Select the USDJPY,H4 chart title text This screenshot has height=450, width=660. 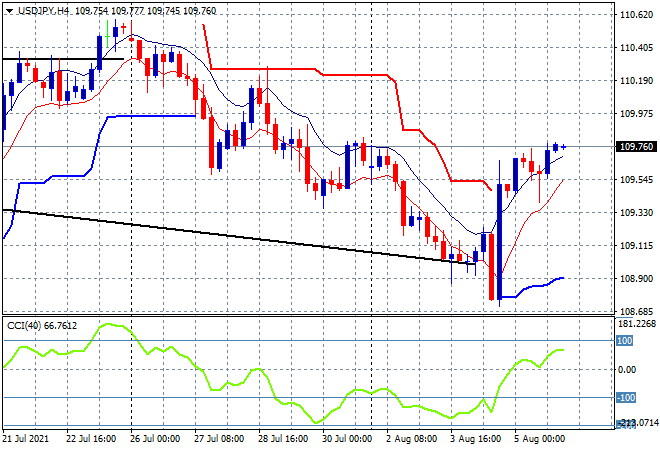pos(43,11)
